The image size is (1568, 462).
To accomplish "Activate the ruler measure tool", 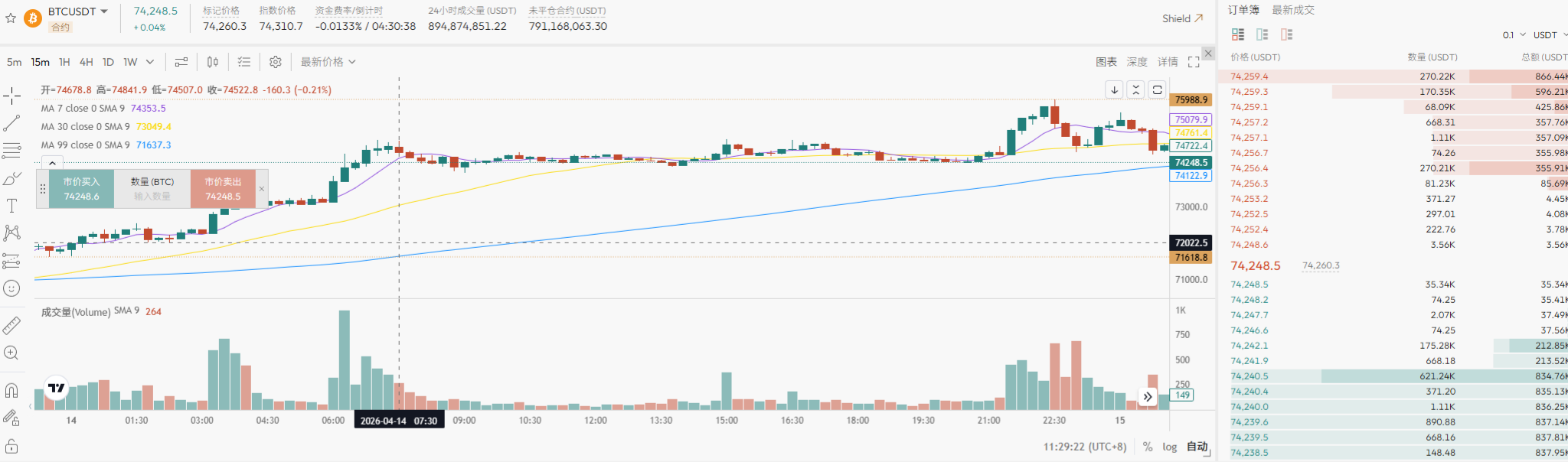I will (11, 326).
